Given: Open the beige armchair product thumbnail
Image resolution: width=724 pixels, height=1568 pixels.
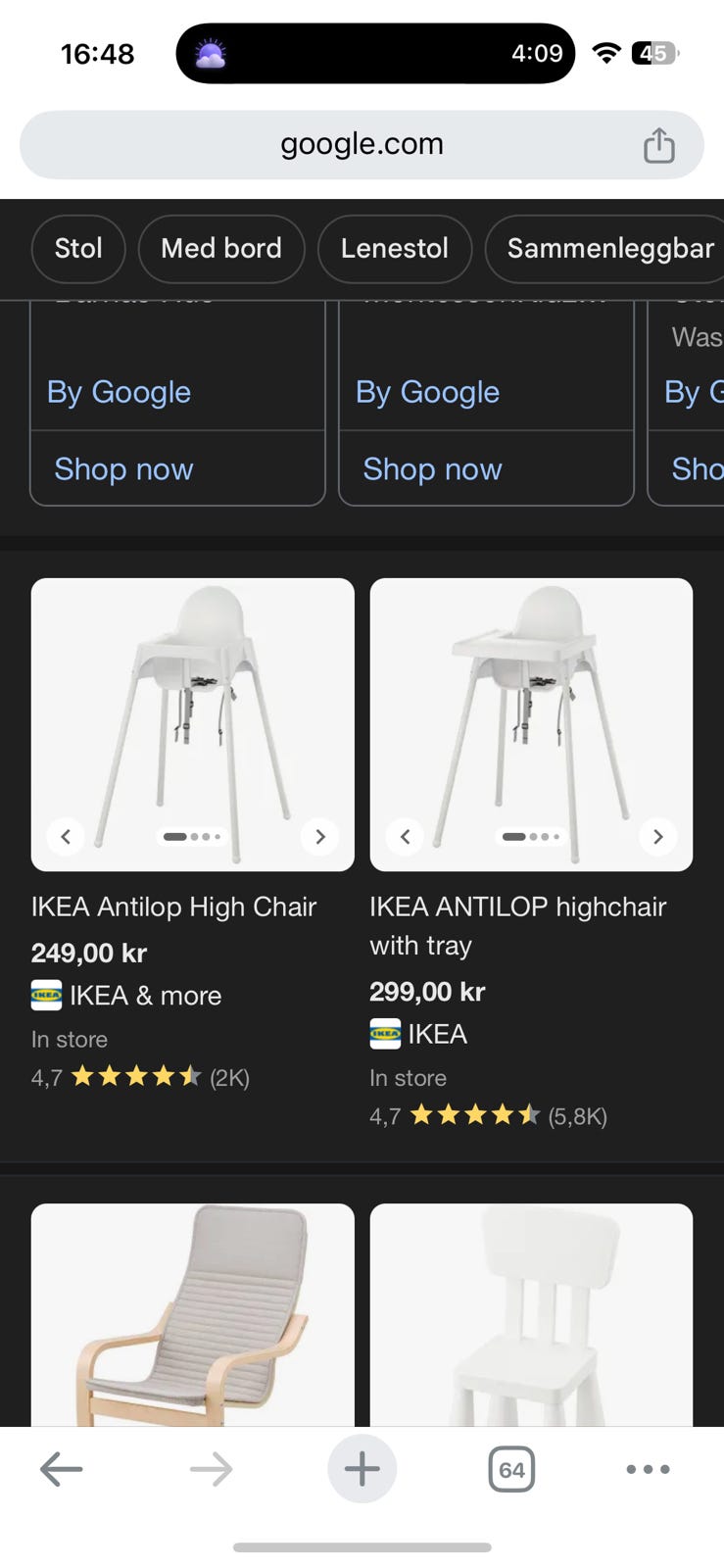Looking at the screenshot, I should tap(192, 1314).
